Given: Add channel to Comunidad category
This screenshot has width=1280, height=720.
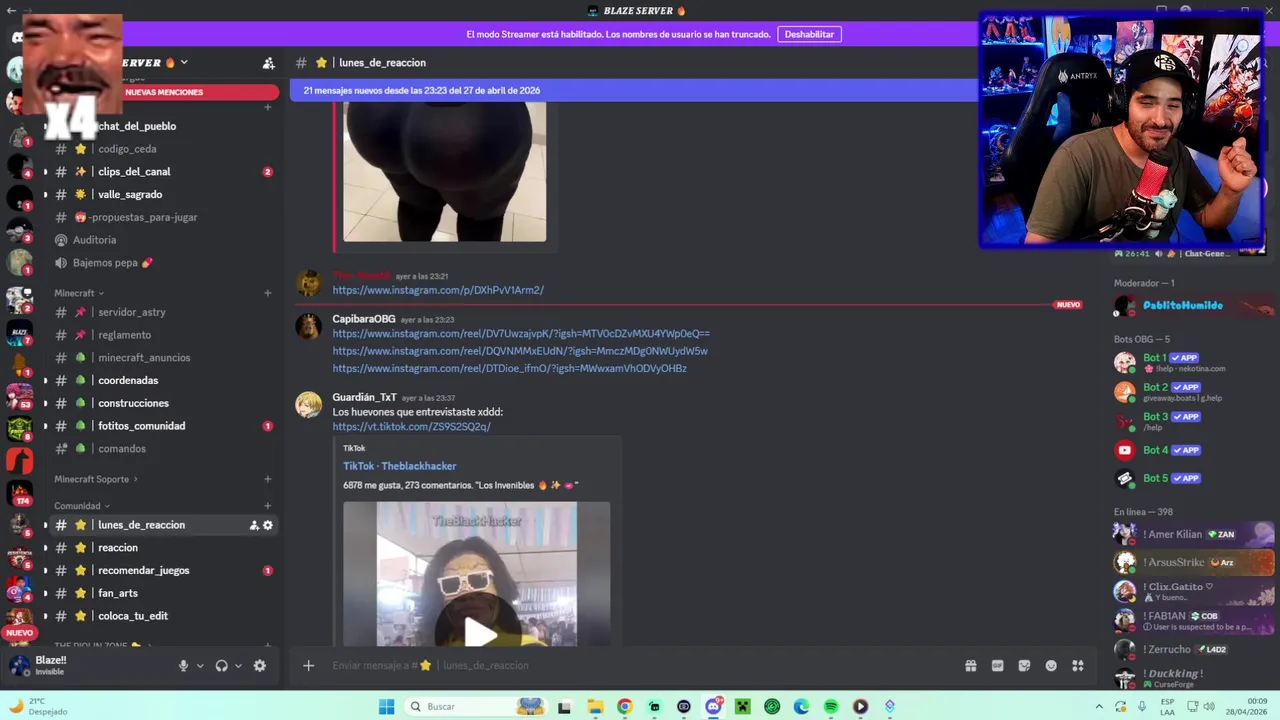Looking at the screenshot, I should coord(267,506).
